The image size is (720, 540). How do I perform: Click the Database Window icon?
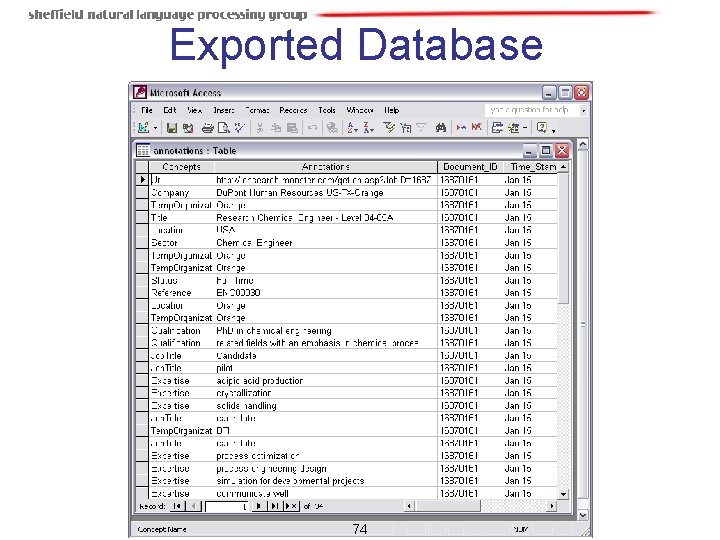click(x=497, y=128)
